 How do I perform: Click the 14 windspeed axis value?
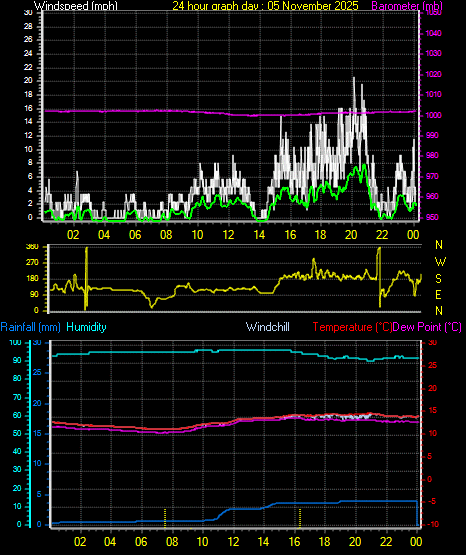(28, 121)
